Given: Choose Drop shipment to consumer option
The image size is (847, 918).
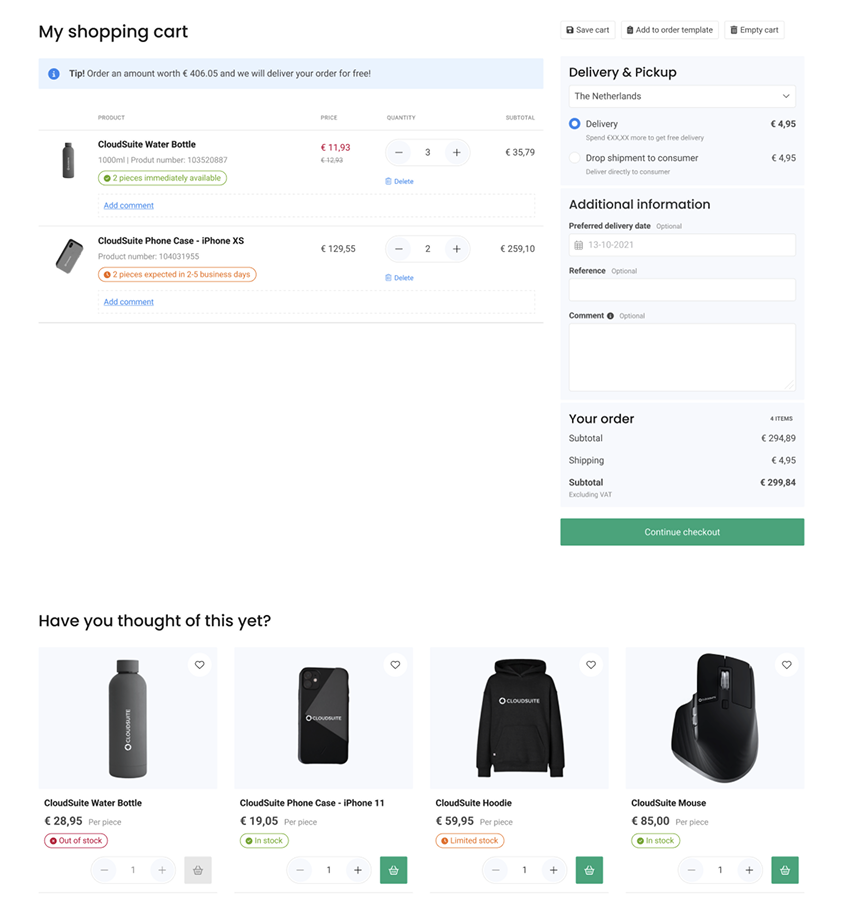Looking at the screenshot, I should [x=575, y=158].
